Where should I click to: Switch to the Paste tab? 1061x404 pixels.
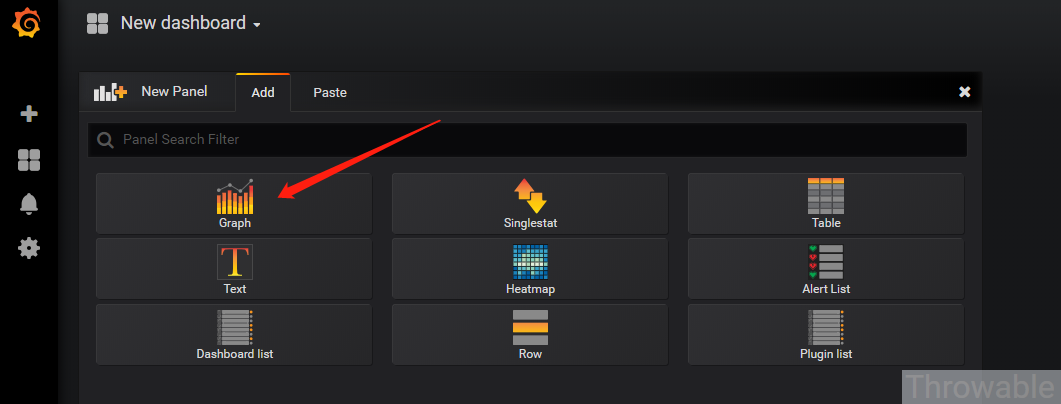(x=330, y=93)
